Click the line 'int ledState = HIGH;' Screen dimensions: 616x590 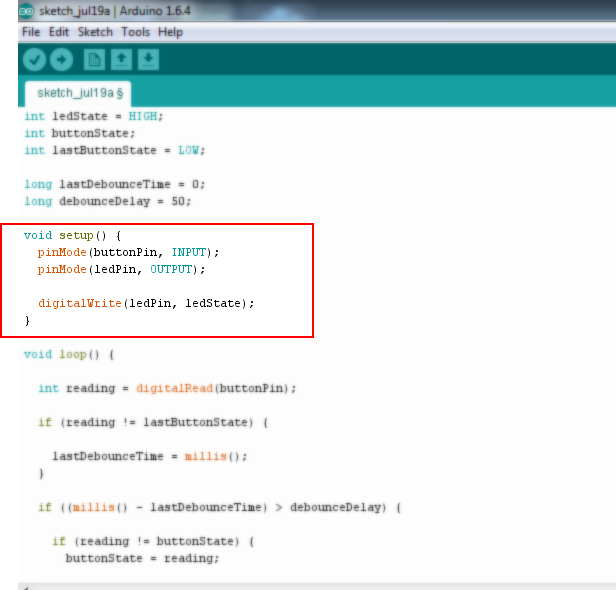point(94,116)
